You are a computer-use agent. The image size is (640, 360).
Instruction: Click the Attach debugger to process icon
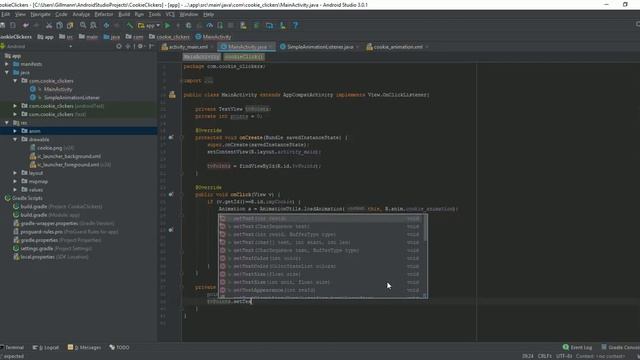pos(220,25)
